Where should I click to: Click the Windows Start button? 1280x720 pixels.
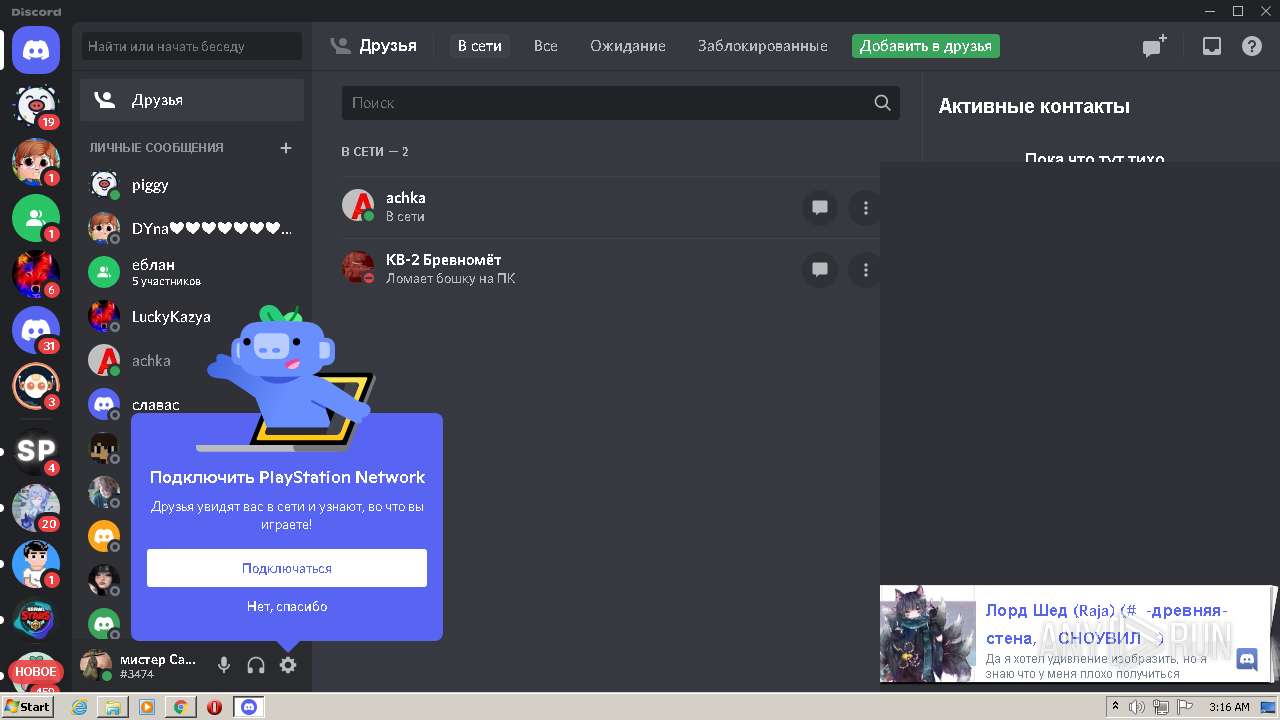[x=28, y=707]
